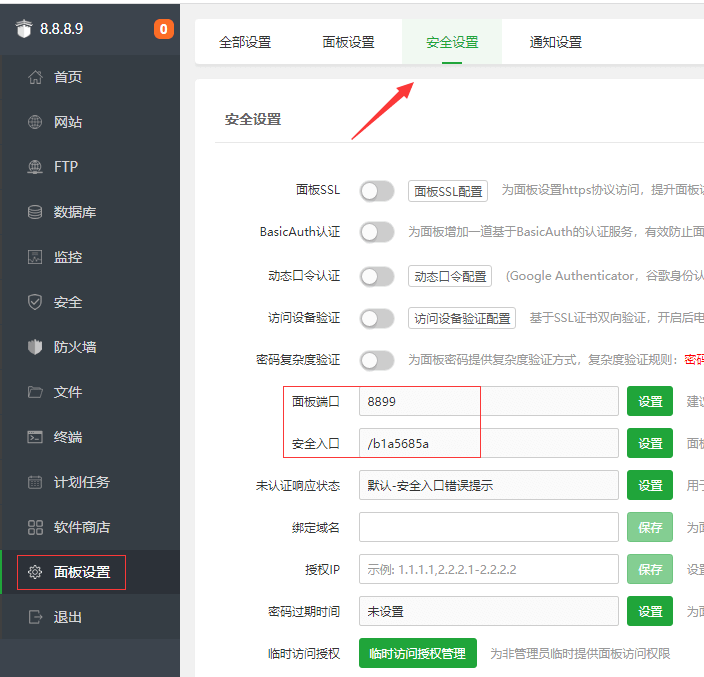704x677 pixels.
Task: Click the calendar icon for 计划任务
Action: click(35, 482)
